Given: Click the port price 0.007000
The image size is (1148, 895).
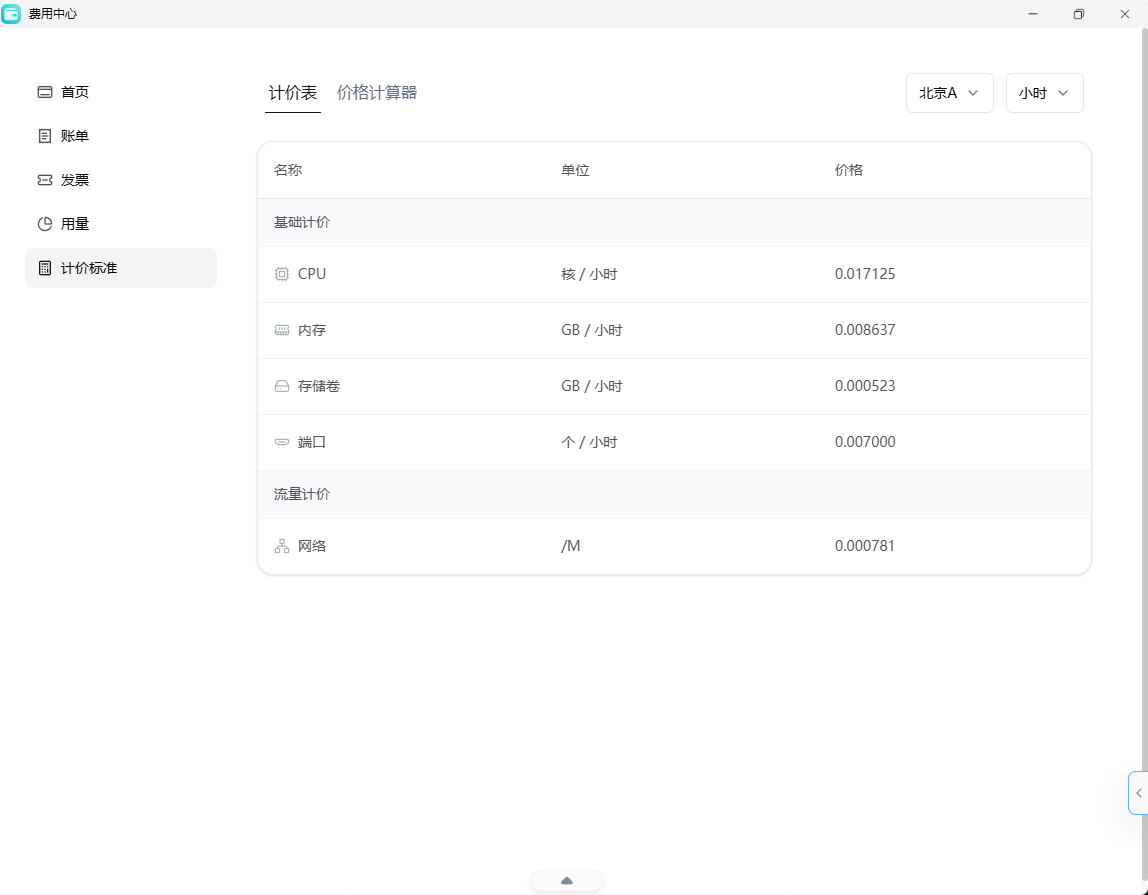Looking at the screenshot, I should click(865, 442).
